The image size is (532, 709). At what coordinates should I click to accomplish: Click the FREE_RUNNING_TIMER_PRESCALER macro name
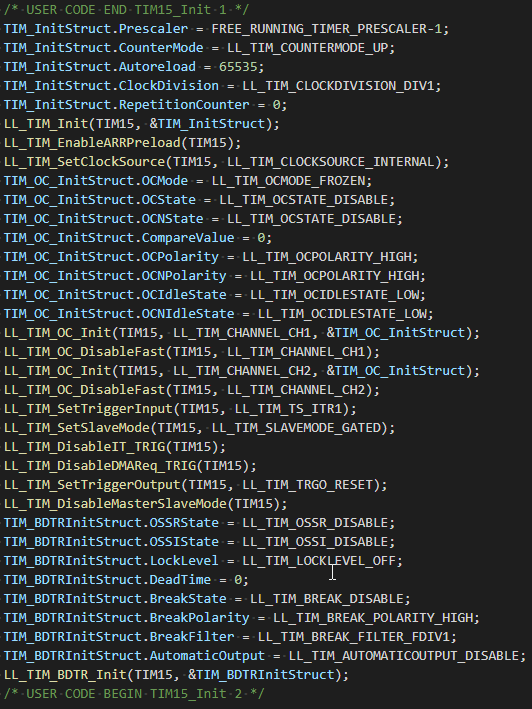[319, 28]
